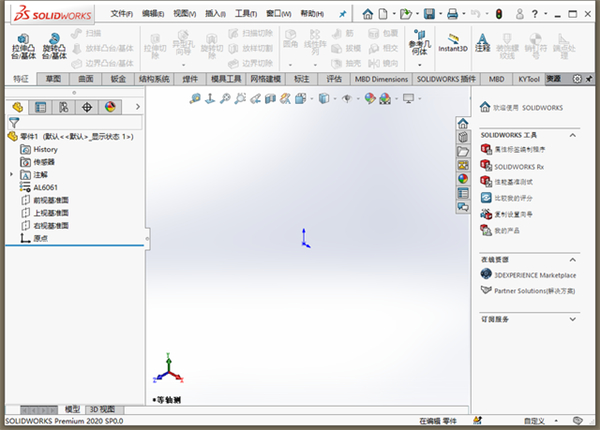Click the Save icon in the top toolbar
The width and height of the screenshot is (600, 430).
[429, 14]
